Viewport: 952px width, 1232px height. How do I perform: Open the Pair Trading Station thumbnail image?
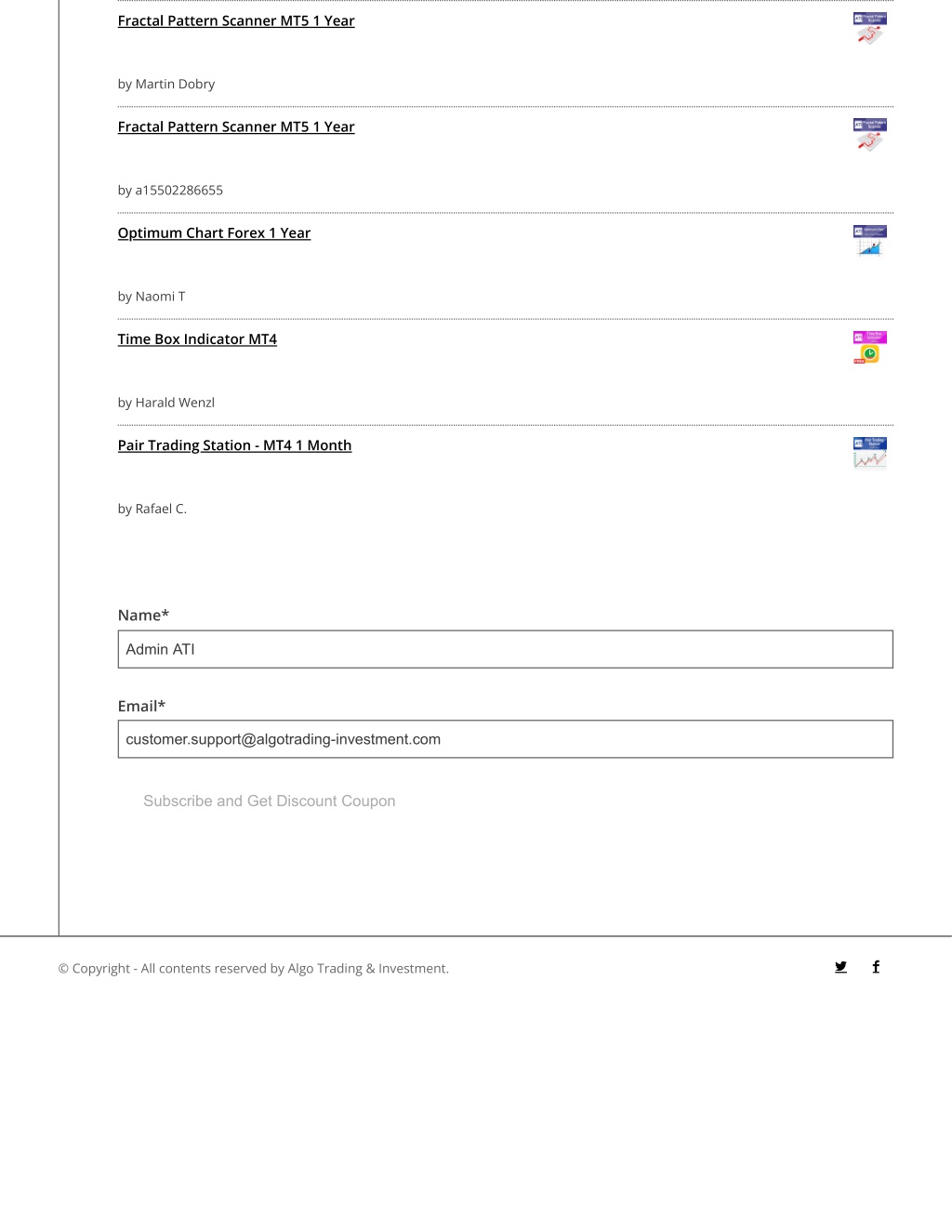[870, 453]
